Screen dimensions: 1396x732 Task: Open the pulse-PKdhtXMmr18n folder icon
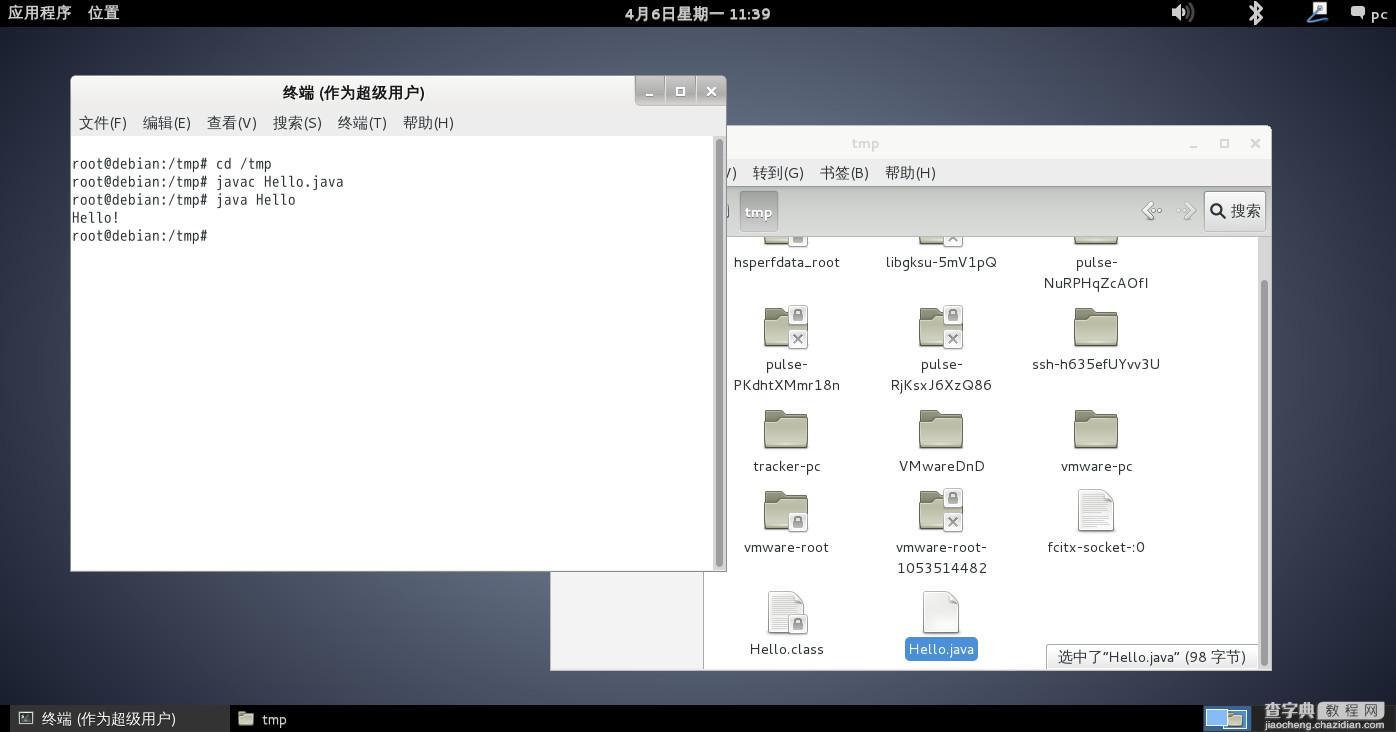point(786,327)
